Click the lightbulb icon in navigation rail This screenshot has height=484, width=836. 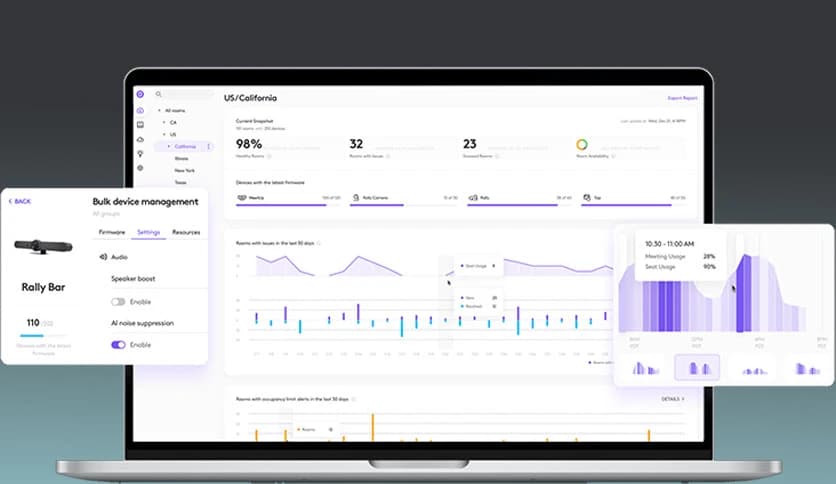[140, 153]
